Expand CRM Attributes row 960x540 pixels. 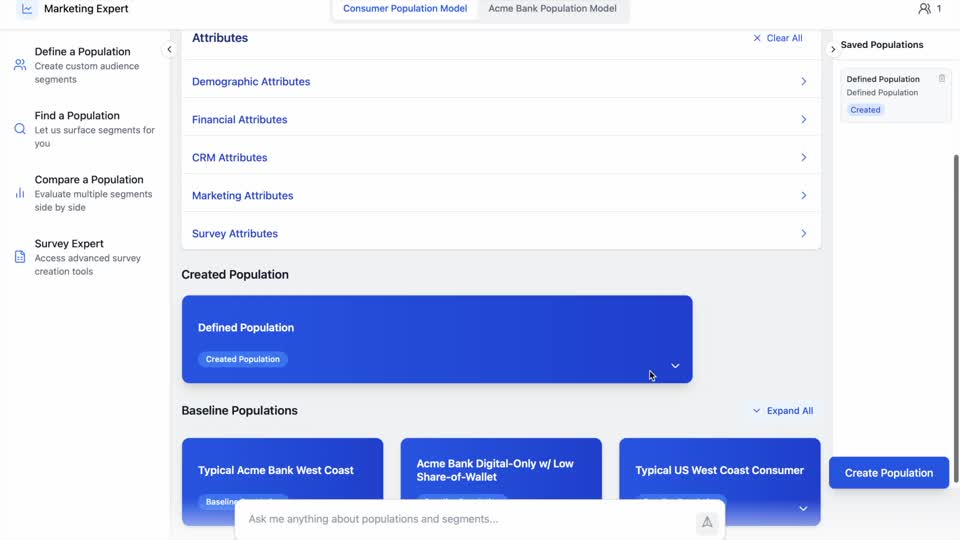coord(501,157)
